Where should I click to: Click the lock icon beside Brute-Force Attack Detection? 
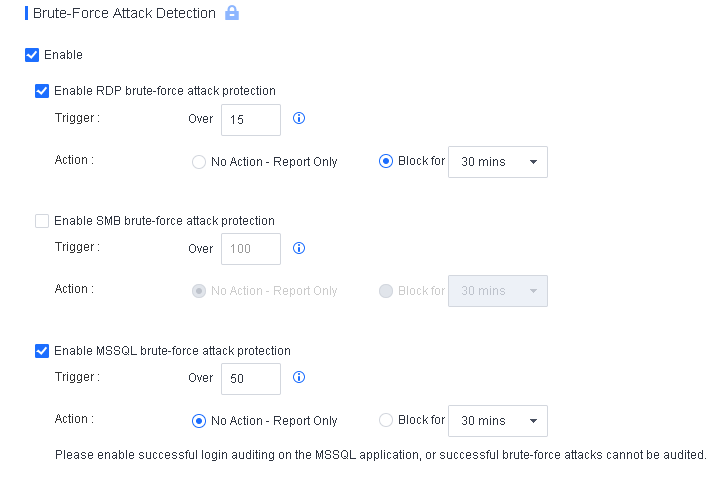pos(232,14)
